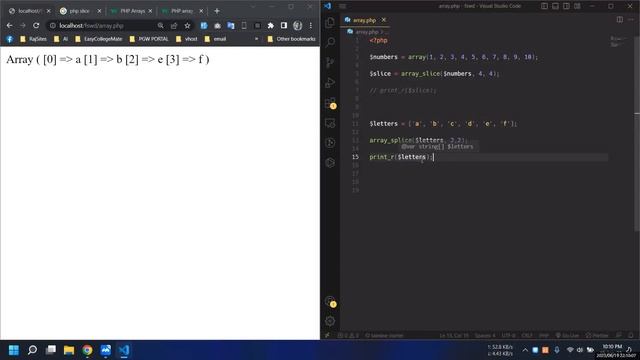Open the RajSites bookmark folder

pyautogui.click(x=33, y=39)
